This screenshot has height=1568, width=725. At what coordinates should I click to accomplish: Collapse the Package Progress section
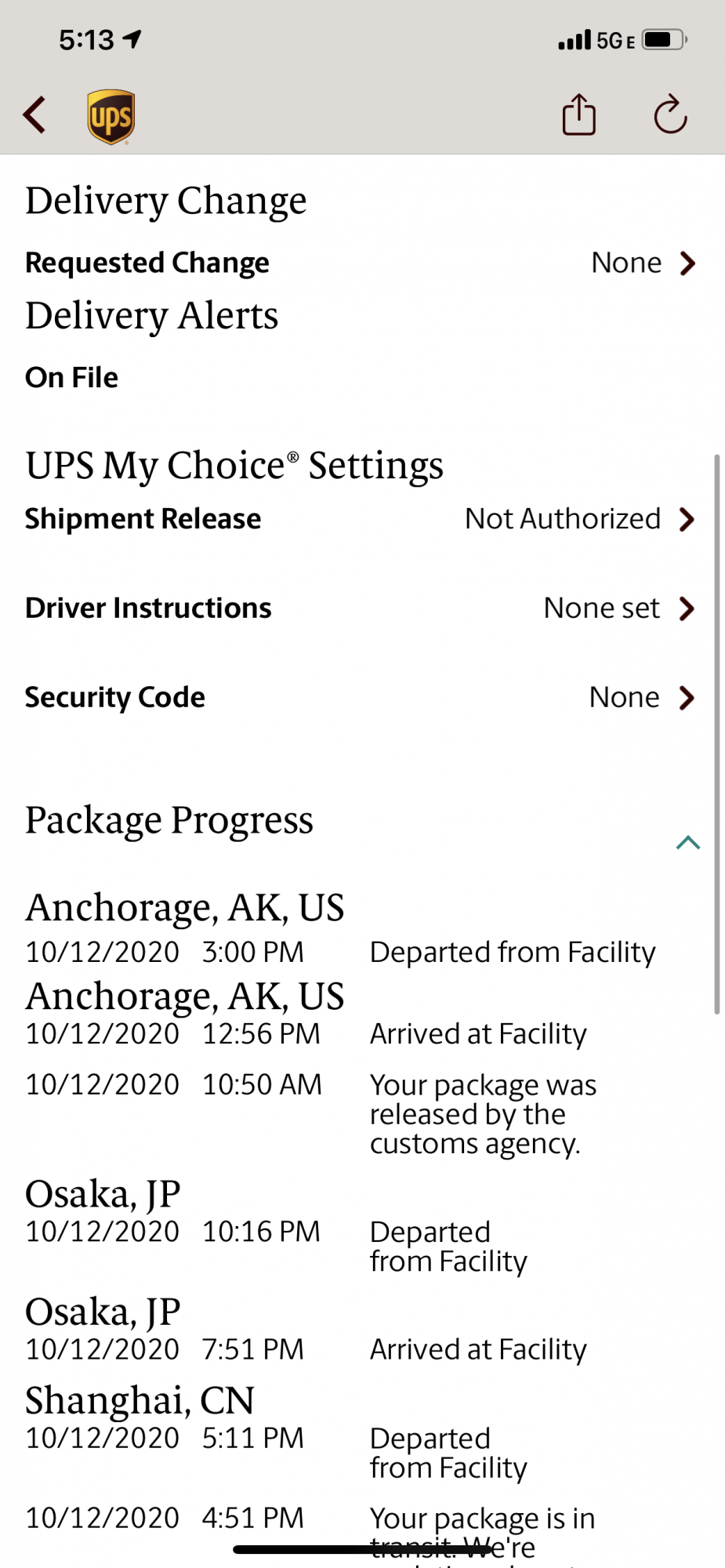[687, 843]
